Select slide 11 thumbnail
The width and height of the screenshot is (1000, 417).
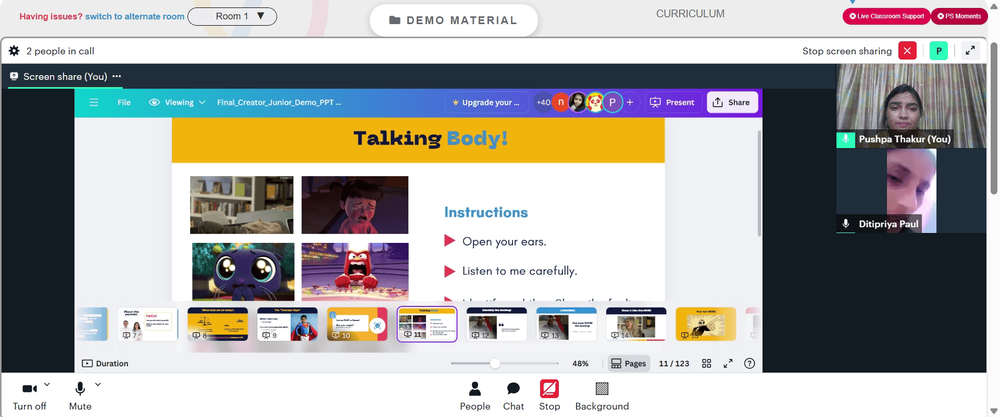tap(427, 325)
